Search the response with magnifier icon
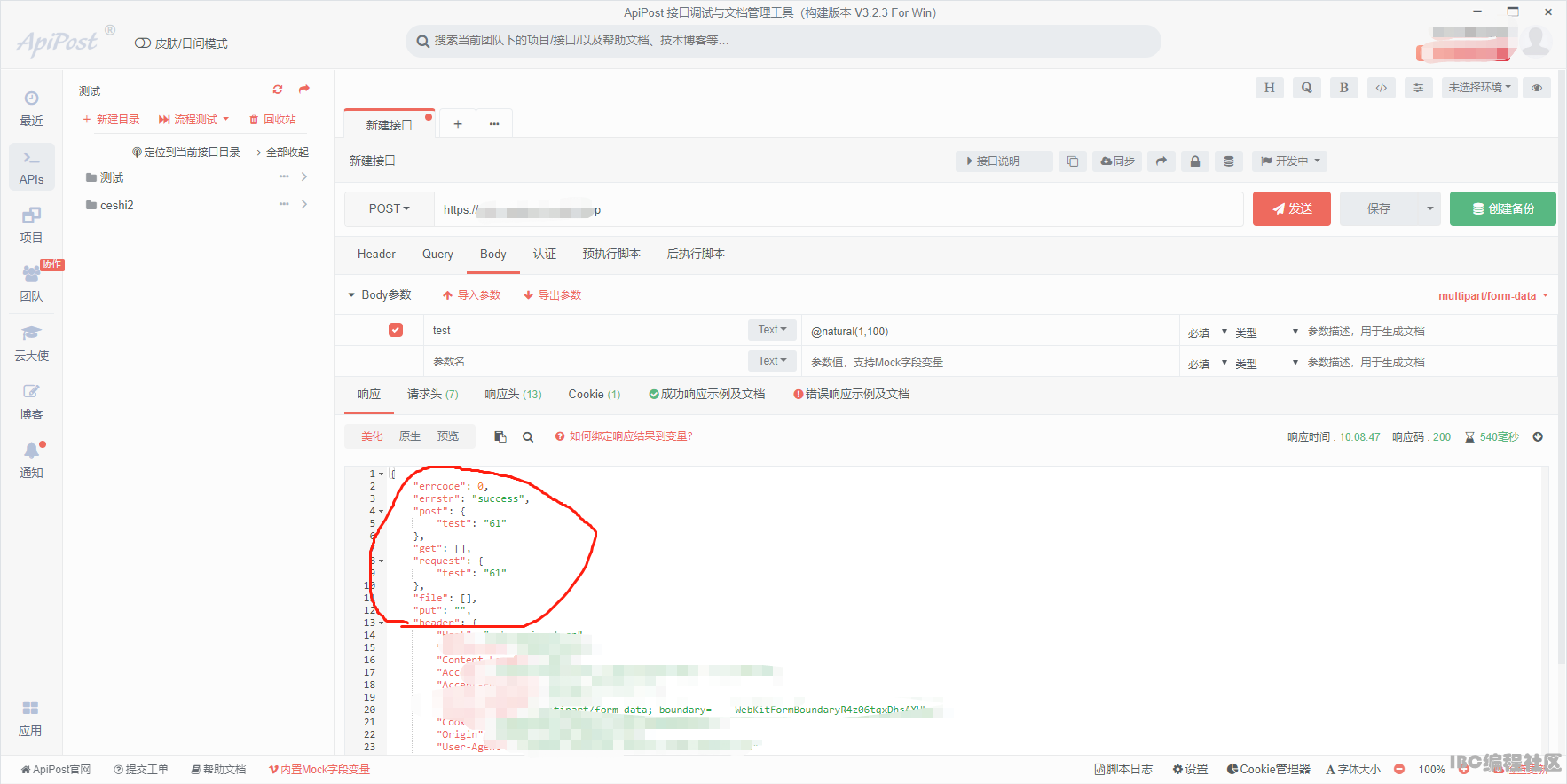The height and width of the screenshot is (784, 1567). (528, 437)
